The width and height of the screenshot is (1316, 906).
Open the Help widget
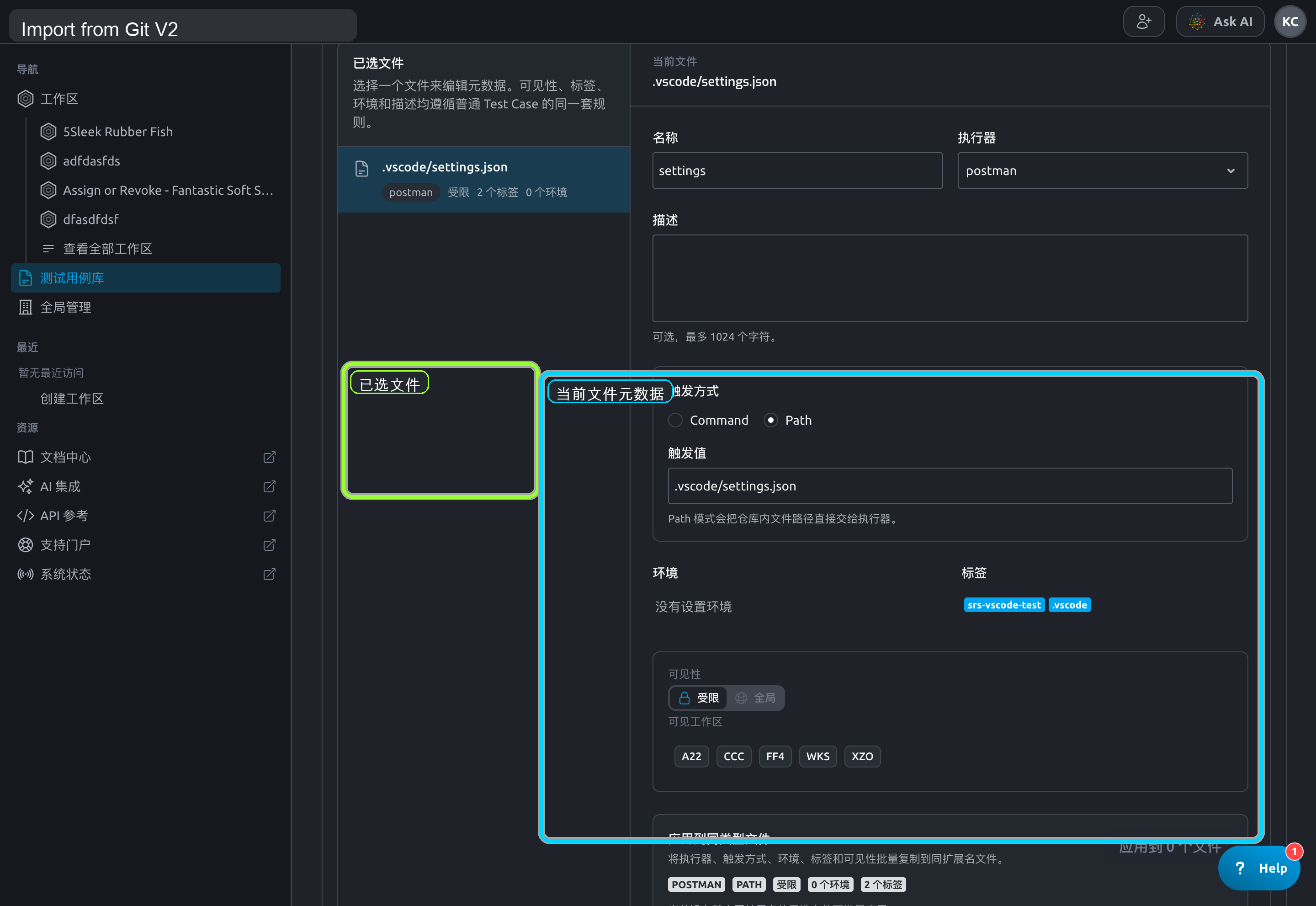pos(1259,868)
